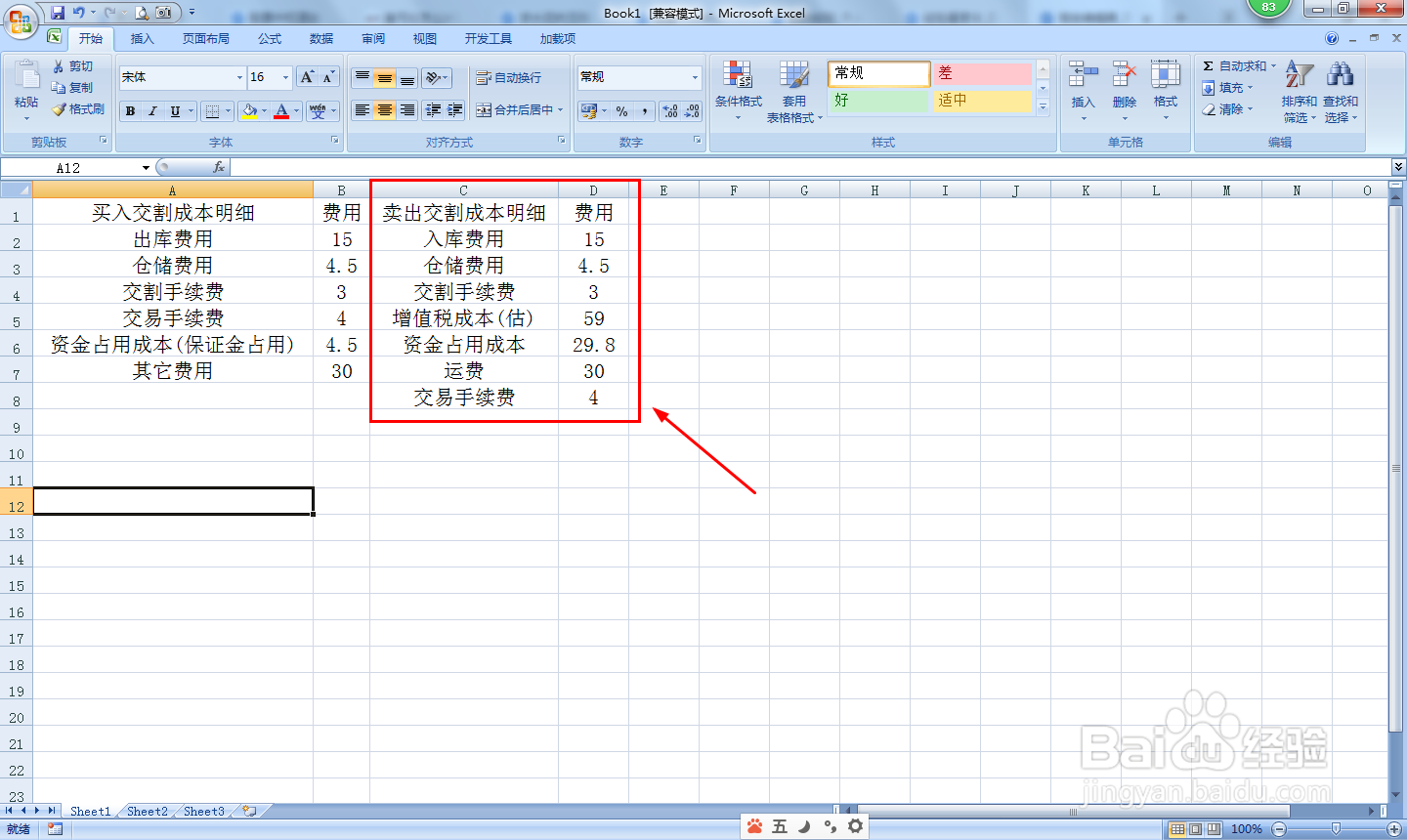Apply bold formatting to selection
The width and height of the screenshot is (1407, 840).
(x=130, y=110)
